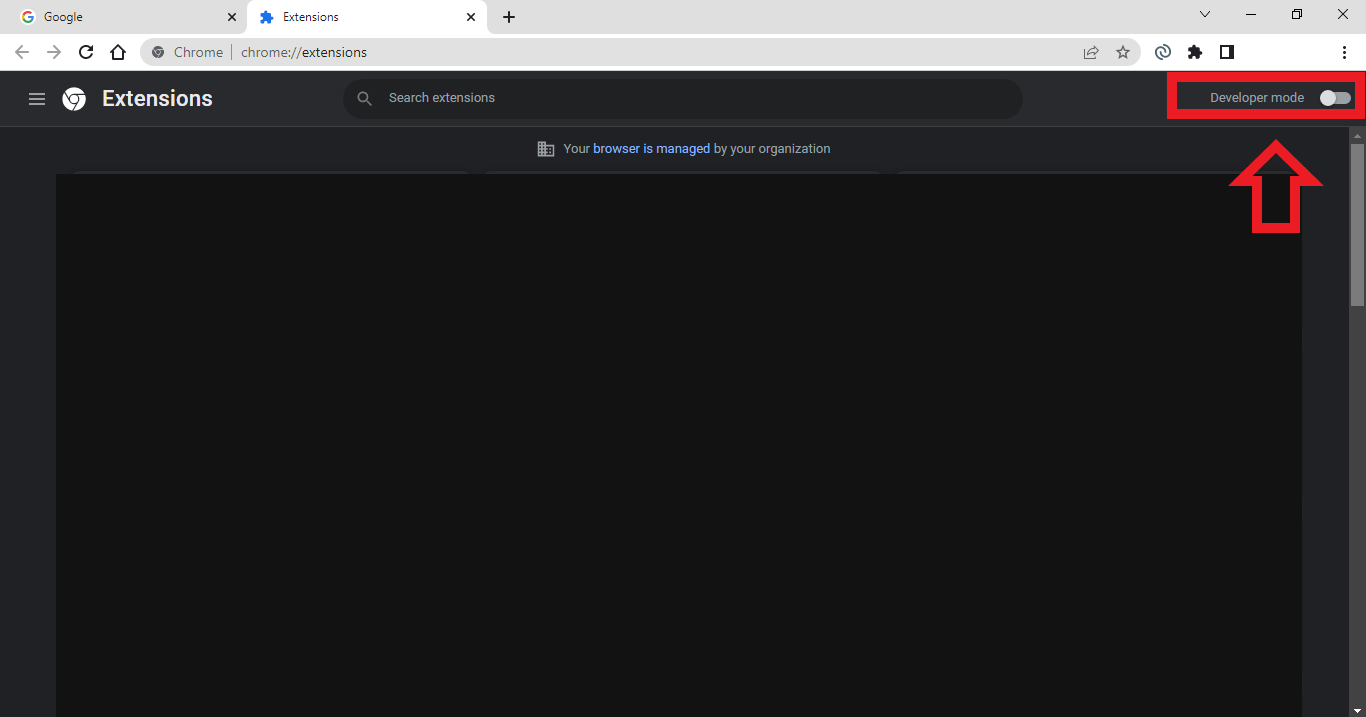Screen dimensions: 1366x717
Task: Open the tab search chevron
Action: 1204,14
